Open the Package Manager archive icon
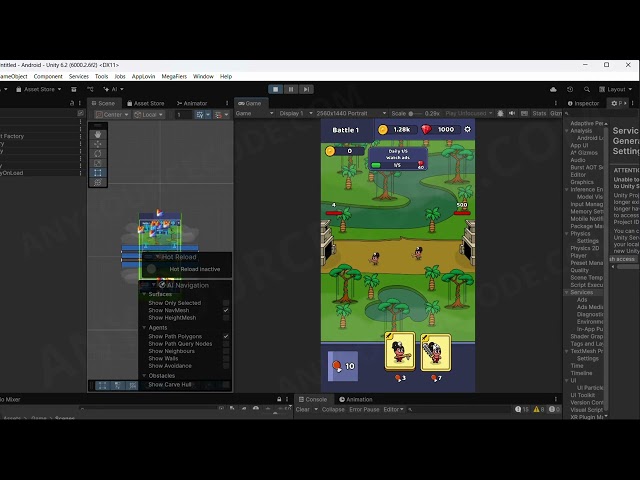The width and height of the screenshot is (640, 480). point(74,89)
